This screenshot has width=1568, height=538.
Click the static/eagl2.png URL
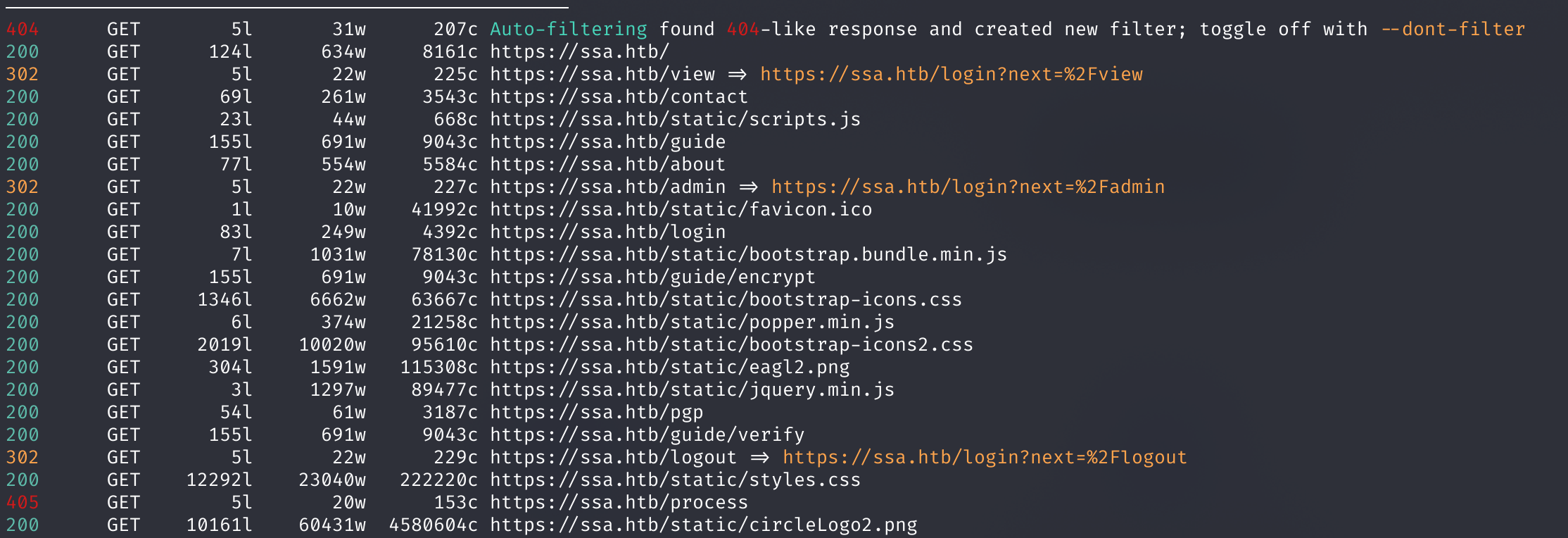[x=670, y=368]
